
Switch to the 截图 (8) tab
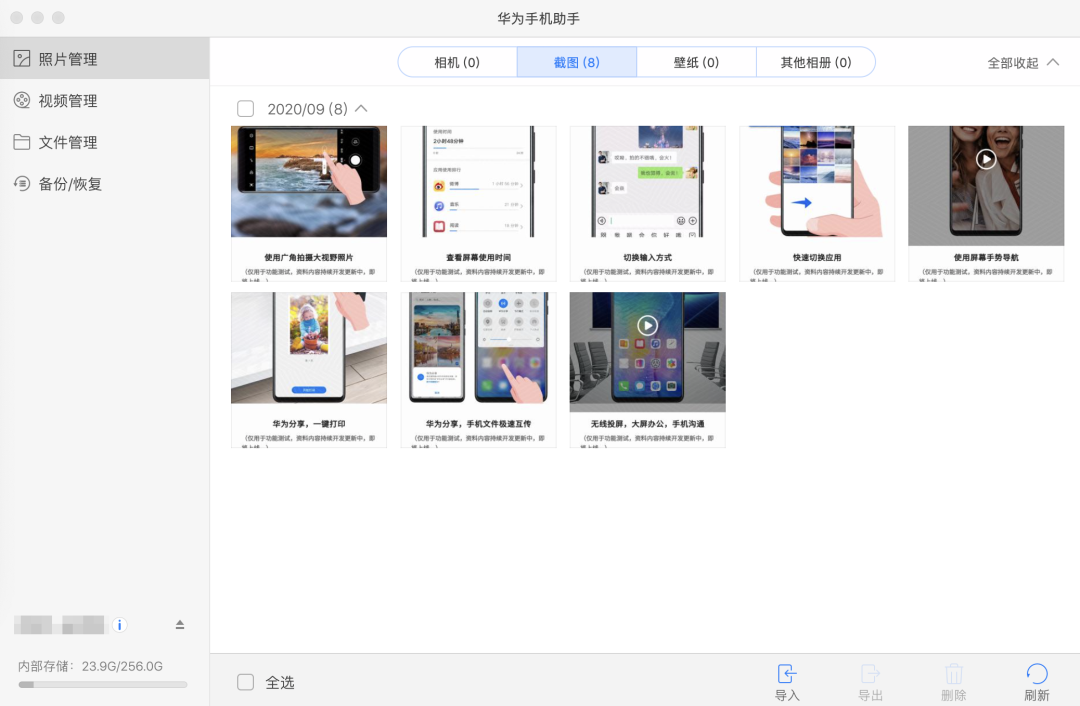pos(577,62)
